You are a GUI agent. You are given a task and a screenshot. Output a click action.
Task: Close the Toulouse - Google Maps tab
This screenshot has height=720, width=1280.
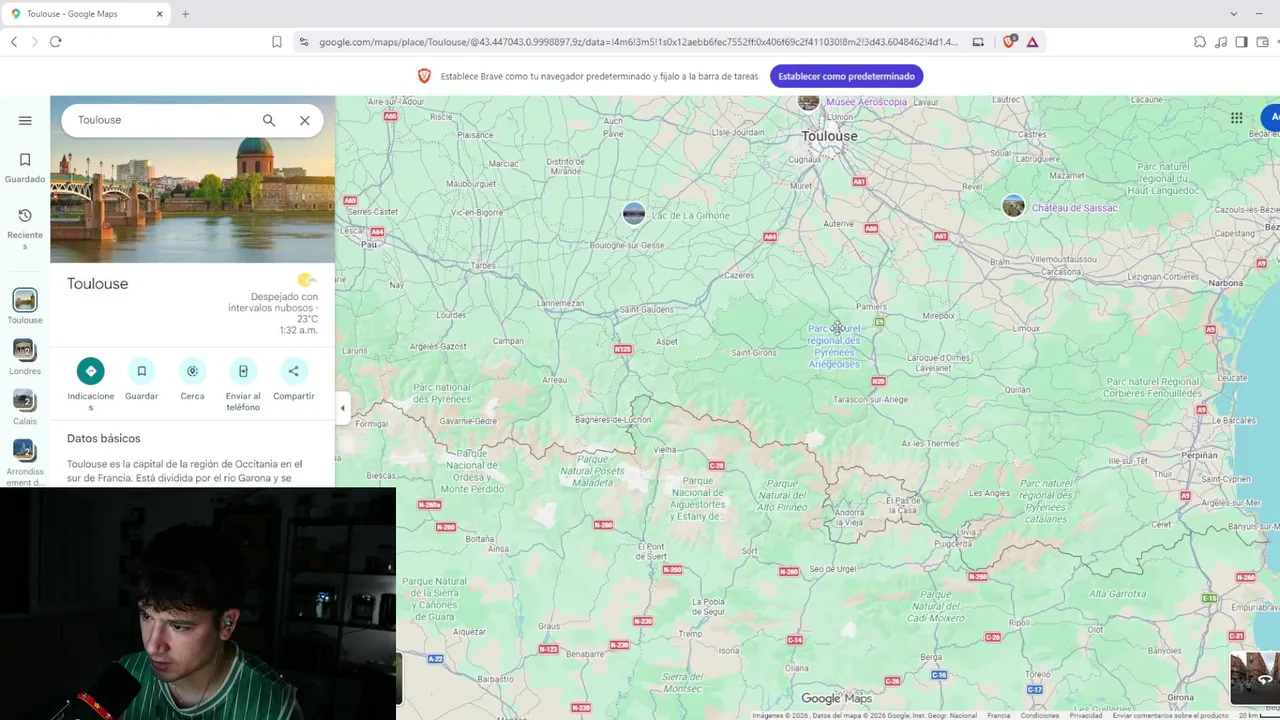click(160, 14)
